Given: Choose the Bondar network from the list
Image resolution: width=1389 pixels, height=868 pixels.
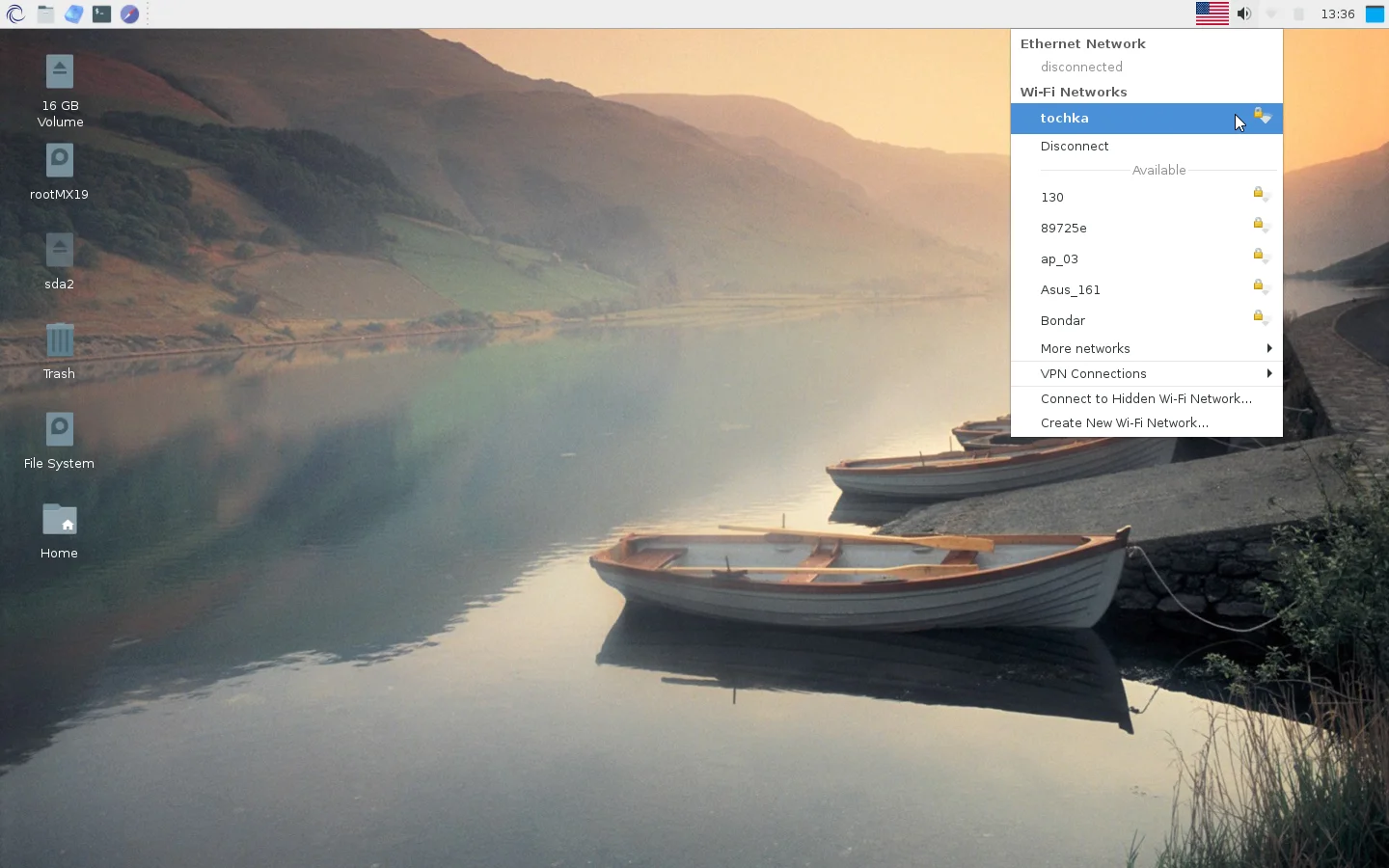Looking at the screenshot, I should coord(1062,320).
